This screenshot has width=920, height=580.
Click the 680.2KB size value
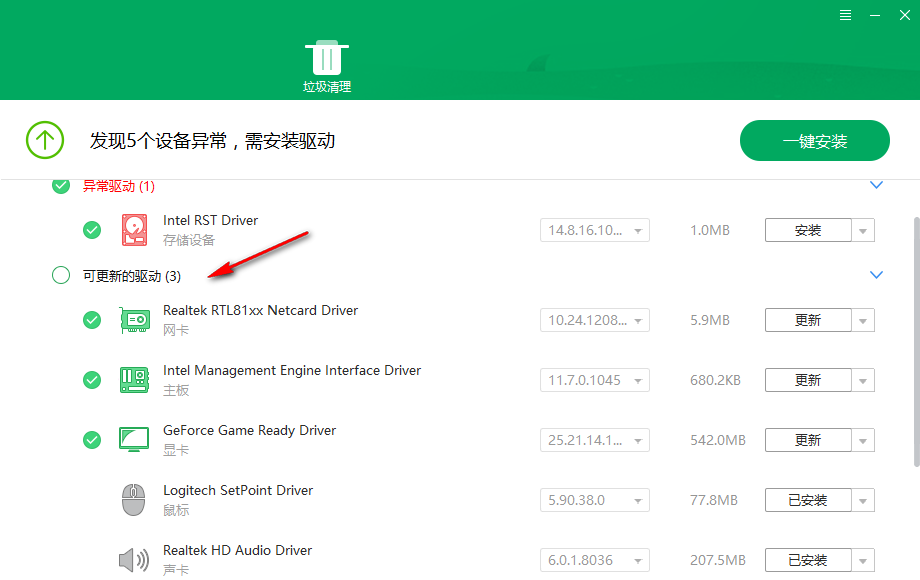pyautogui.click(x=715, y=380)
